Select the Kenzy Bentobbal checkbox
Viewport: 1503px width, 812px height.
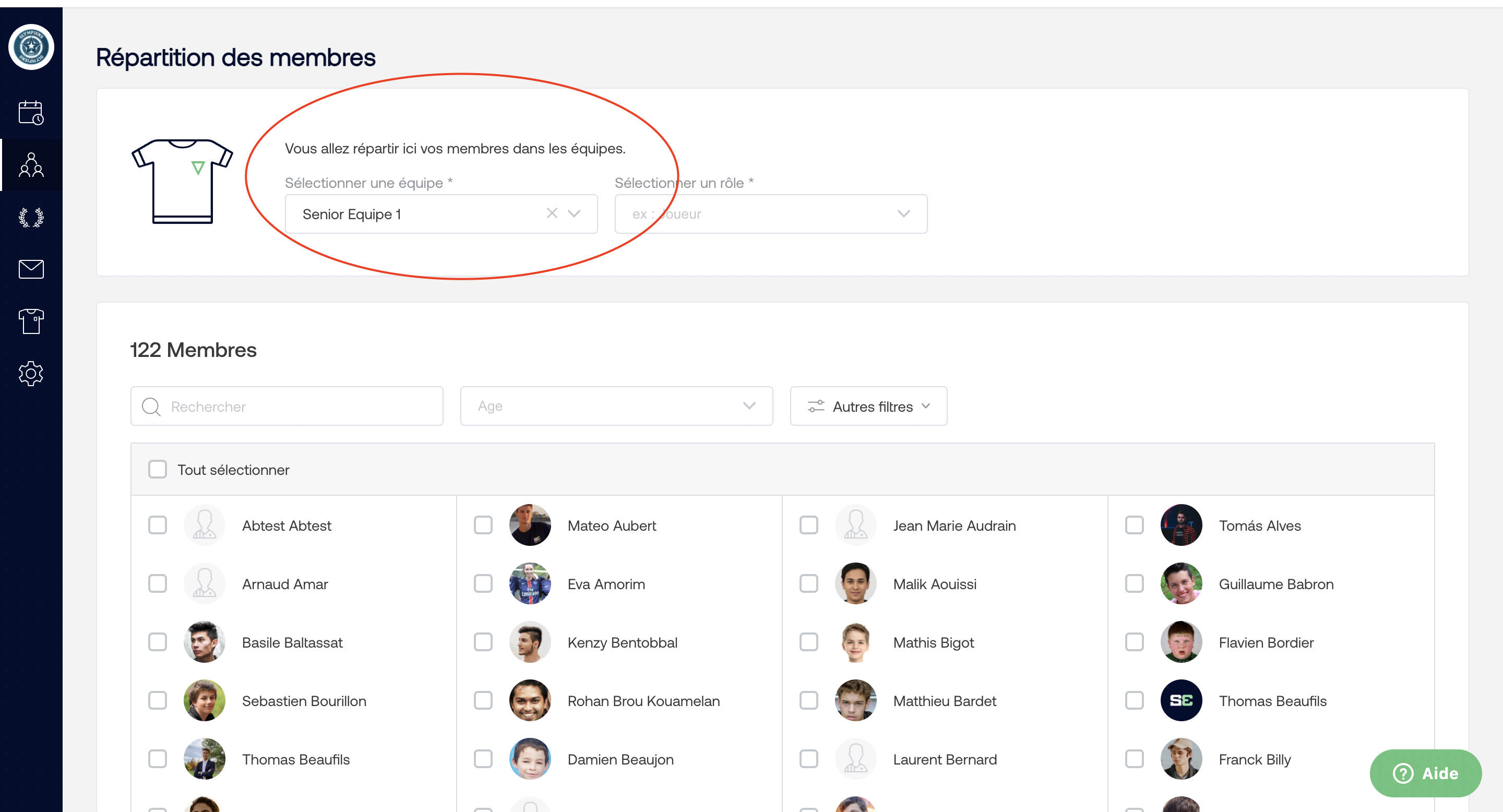(483, 642)
